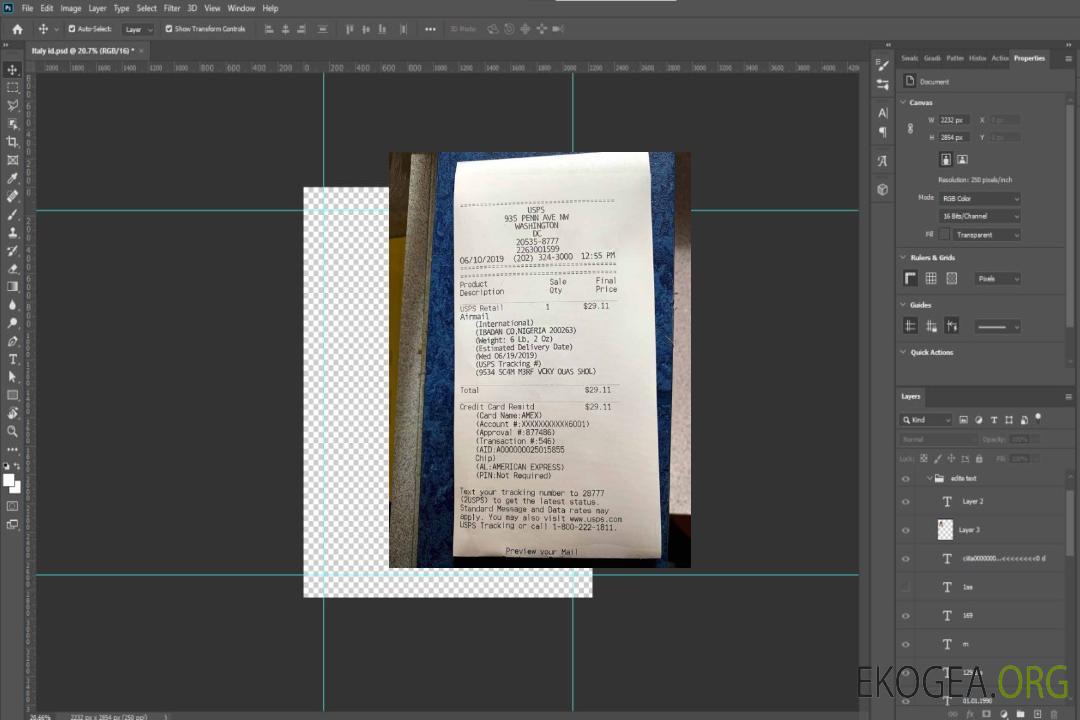1080x720 pixels.
Task: Switch to the Actions panel tab
Action: pos(1000,58)
